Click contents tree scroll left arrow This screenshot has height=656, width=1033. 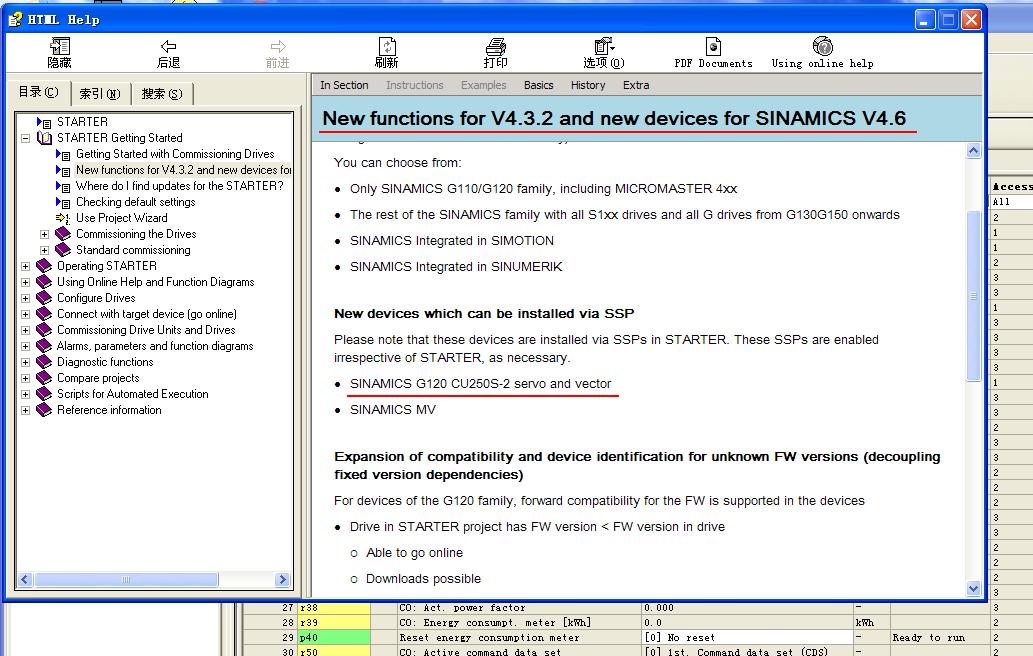pos(25,580)
